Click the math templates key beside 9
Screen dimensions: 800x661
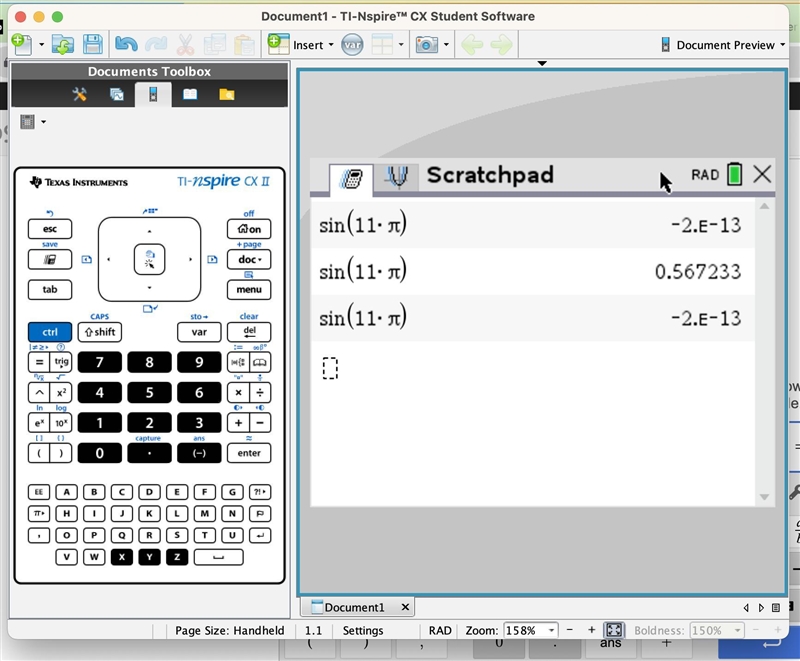pyautogui.click(x=238, y=362)
